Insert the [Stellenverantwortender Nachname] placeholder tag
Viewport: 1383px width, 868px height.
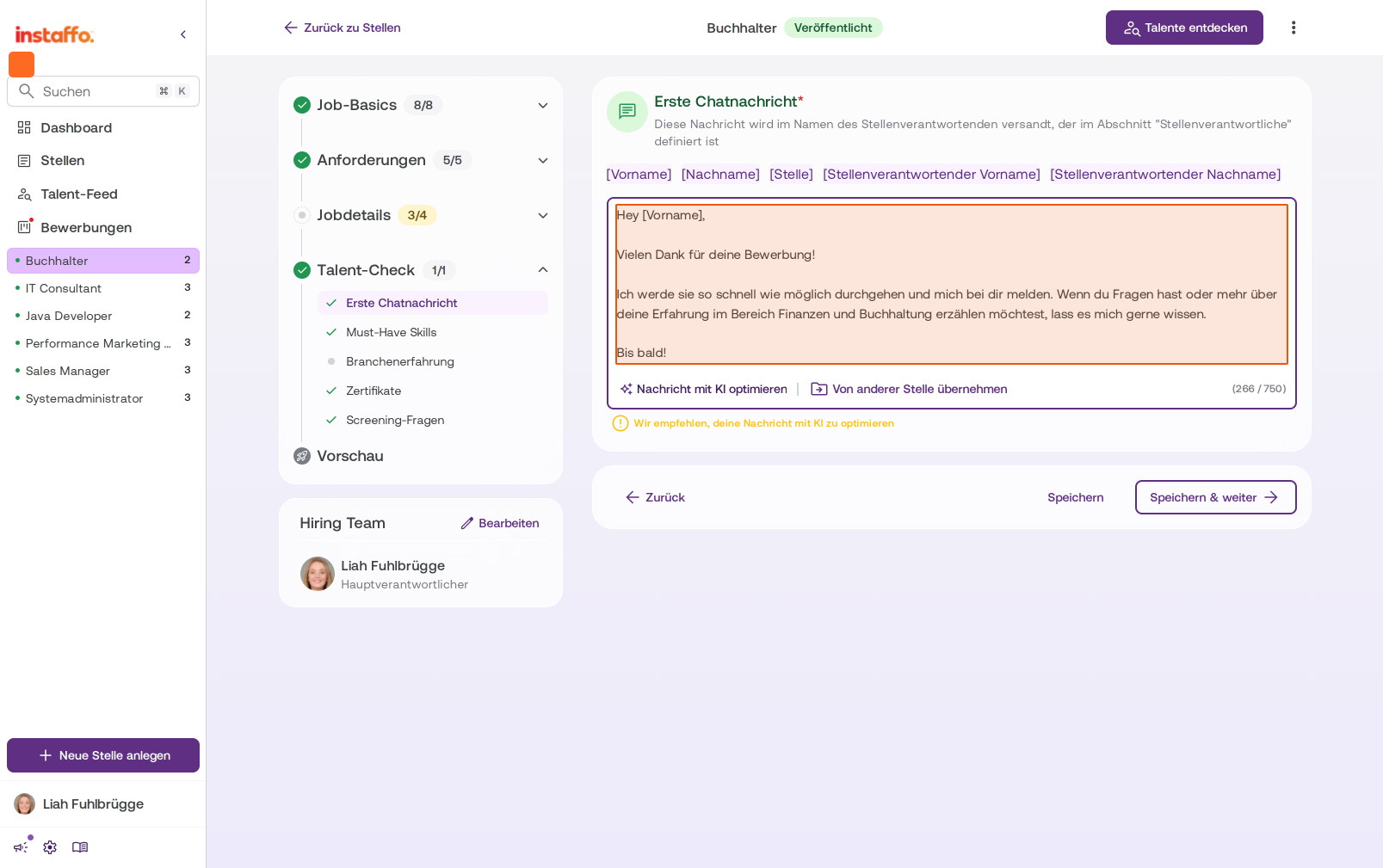(1165, 174)
